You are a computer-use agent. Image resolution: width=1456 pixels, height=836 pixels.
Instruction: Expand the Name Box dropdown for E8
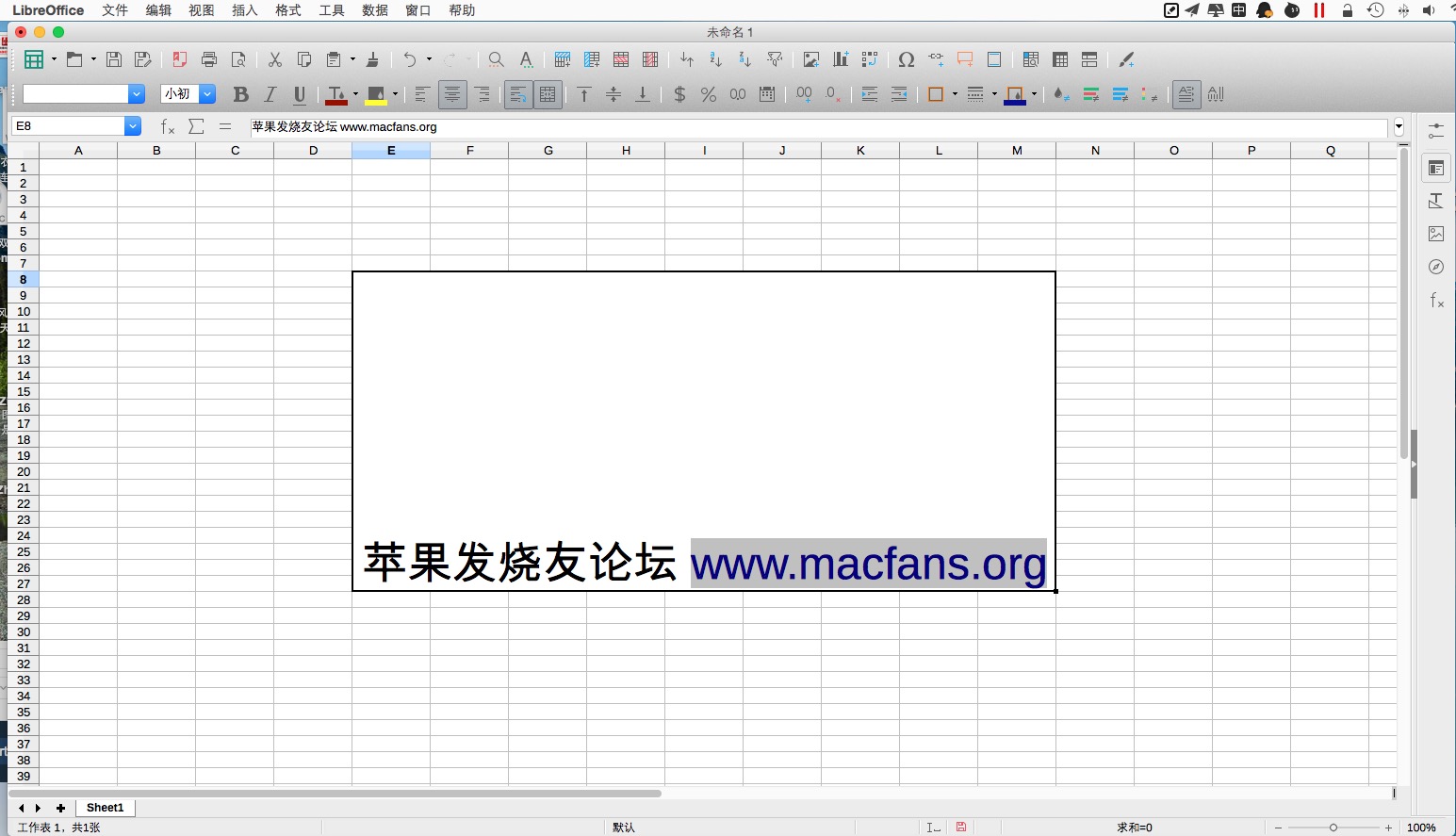click(x=133, y=126)
